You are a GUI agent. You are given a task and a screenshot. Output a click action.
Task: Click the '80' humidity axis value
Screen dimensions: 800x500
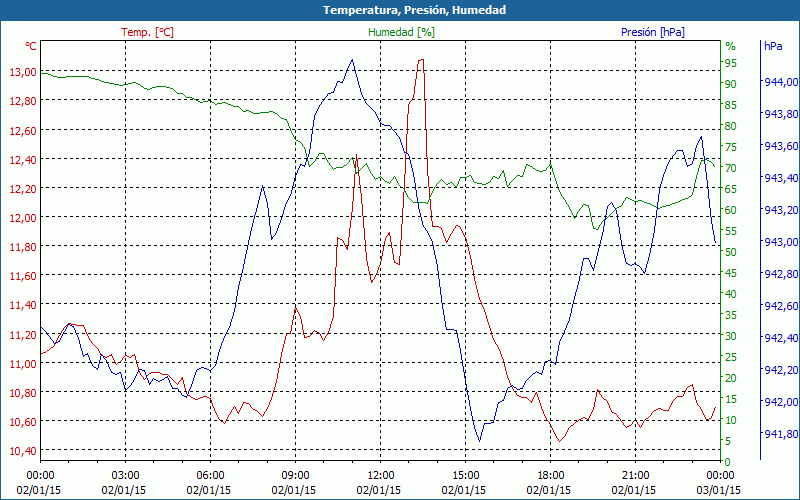[x=731, y=126]
